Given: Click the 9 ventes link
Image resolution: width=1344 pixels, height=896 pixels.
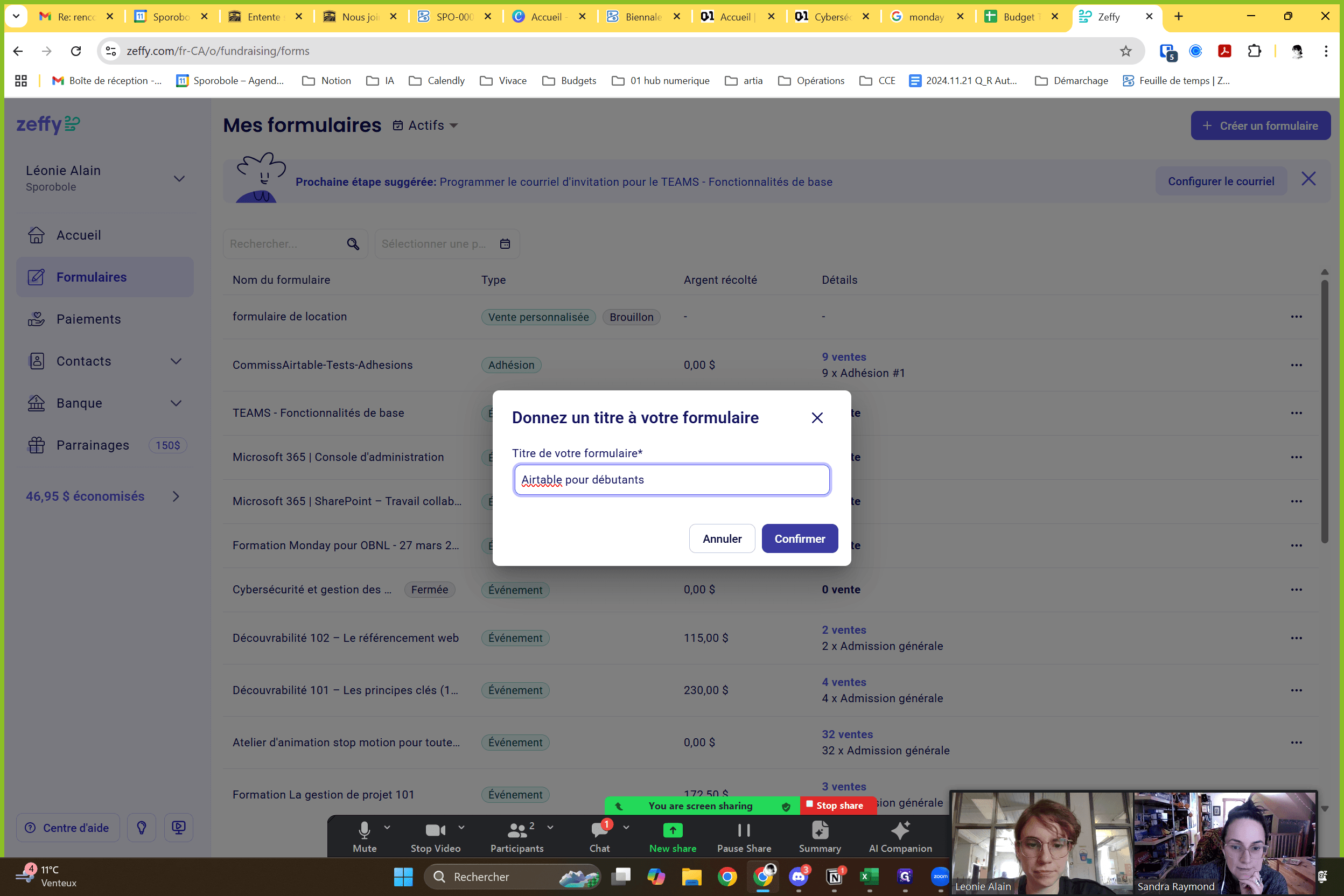Looking at the screenshot, I should coord(843,356).
